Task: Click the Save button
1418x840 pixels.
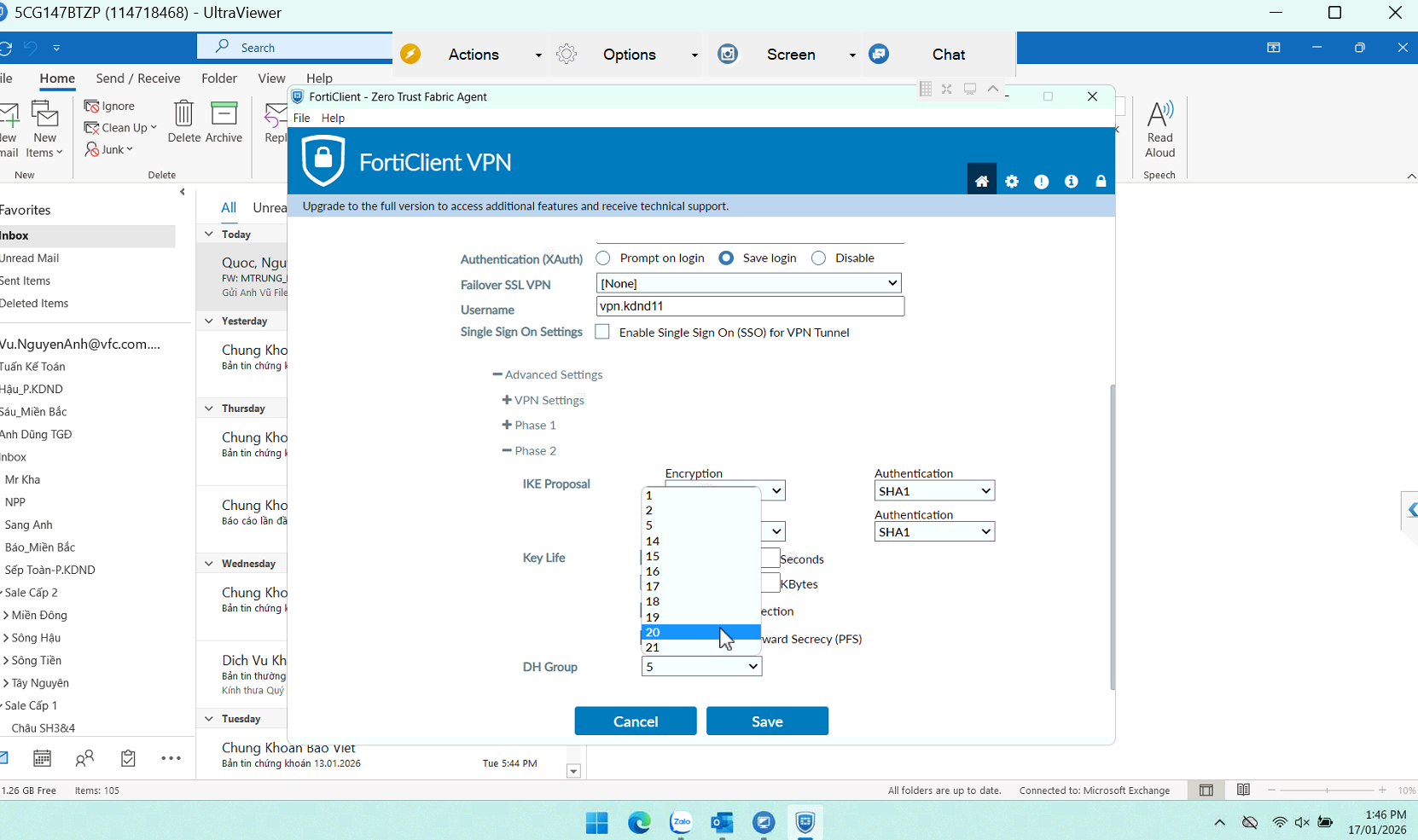Action: tap(766, 721)
